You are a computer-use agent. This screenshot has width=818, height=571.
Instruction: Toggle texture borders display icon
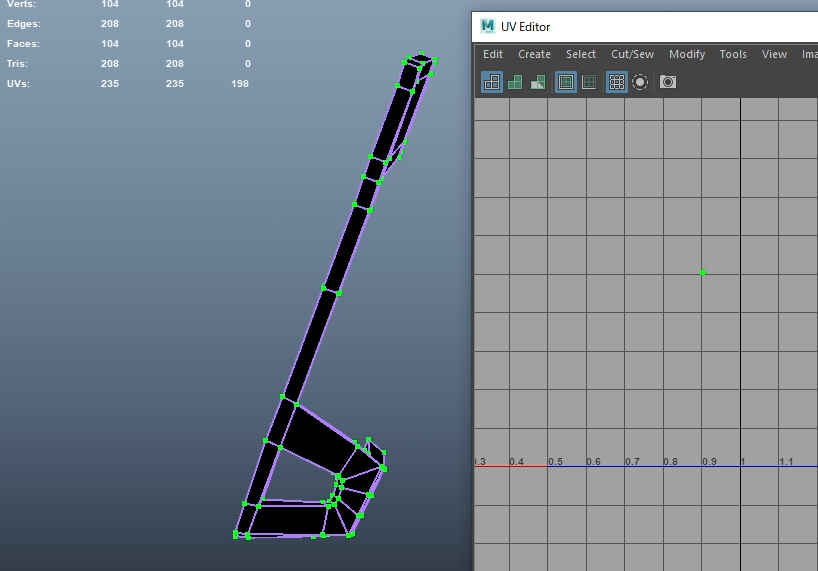coord(566,82)
